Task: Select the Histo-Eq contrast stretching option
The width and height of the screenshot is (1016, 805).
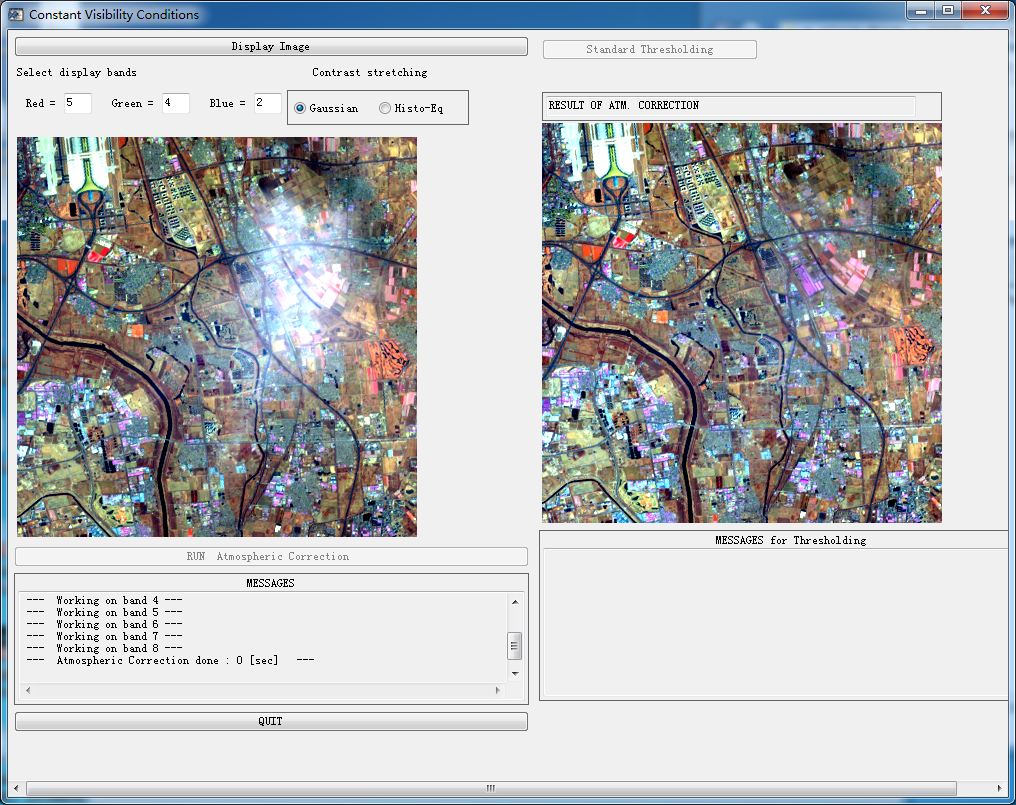Action: point(385,108)
